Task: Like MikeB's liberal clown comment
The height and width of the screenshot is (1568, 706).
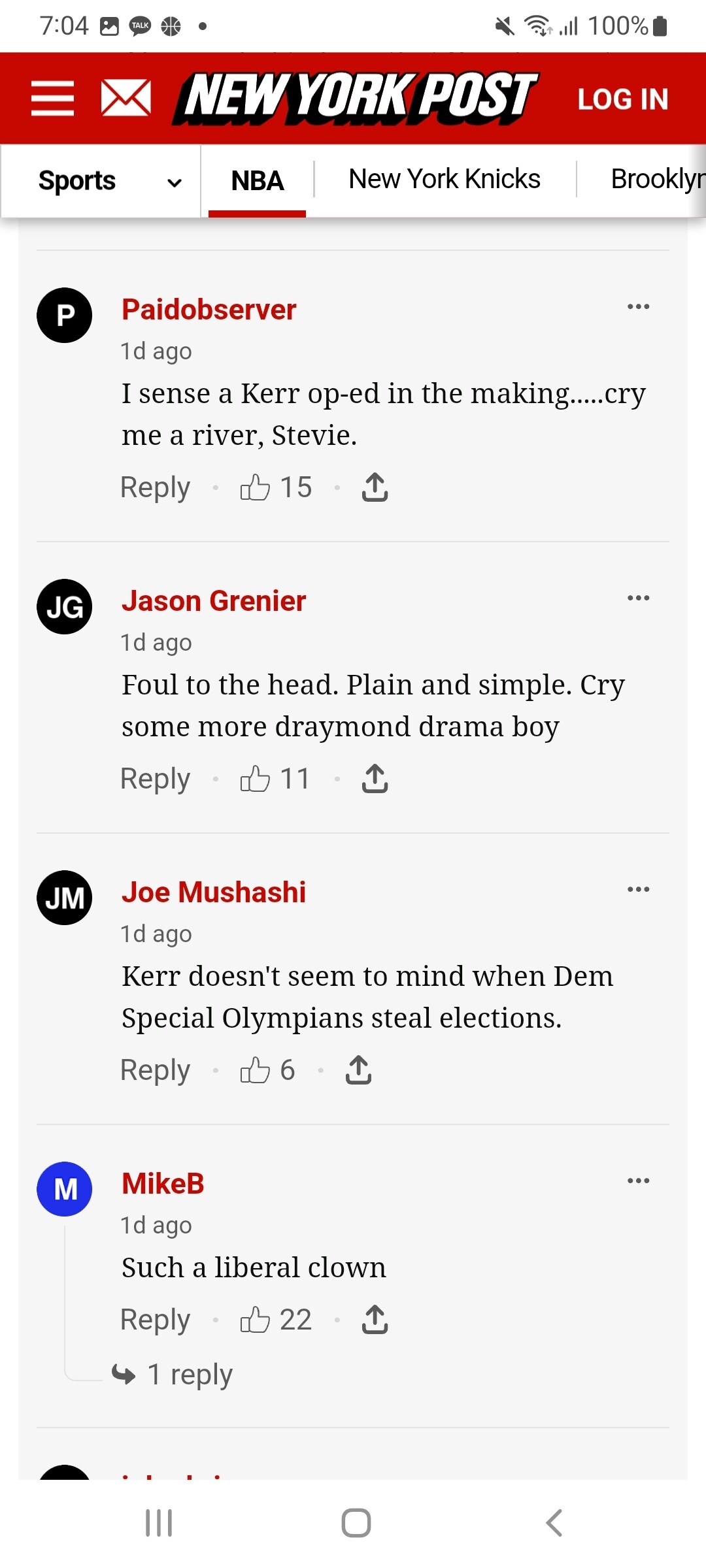Action: pos(255,1319)
